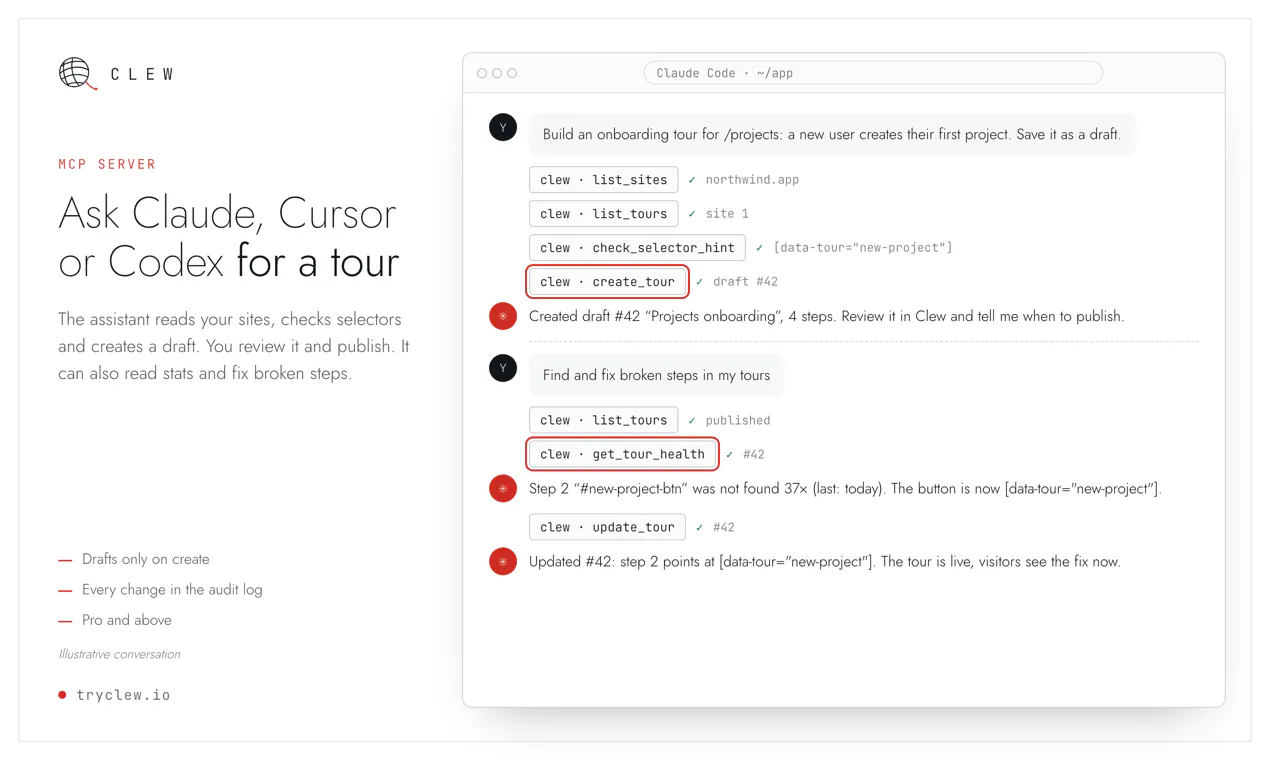The image size is (1270, 760).
Task: Click the "Created draft #42" assistant reply
Action: tap(826, 316)
